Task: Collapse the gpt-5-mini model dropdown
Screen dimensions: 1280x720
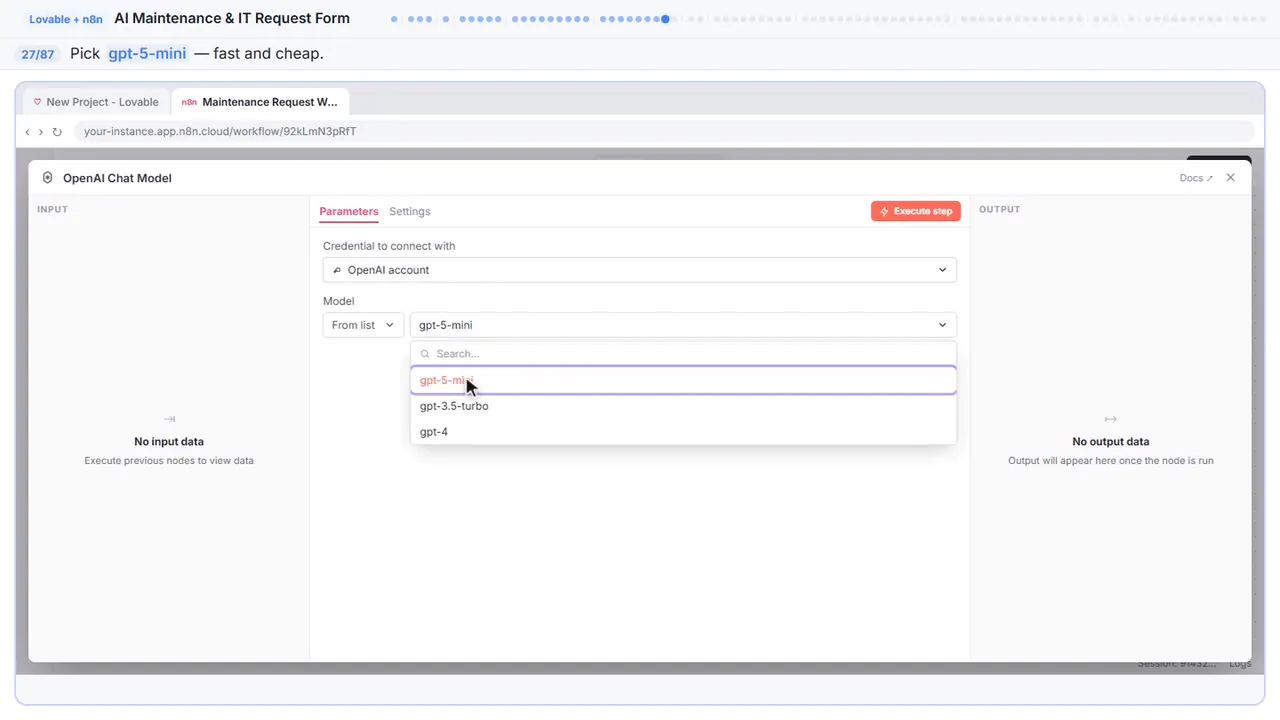Action: (x=683, y=325)
